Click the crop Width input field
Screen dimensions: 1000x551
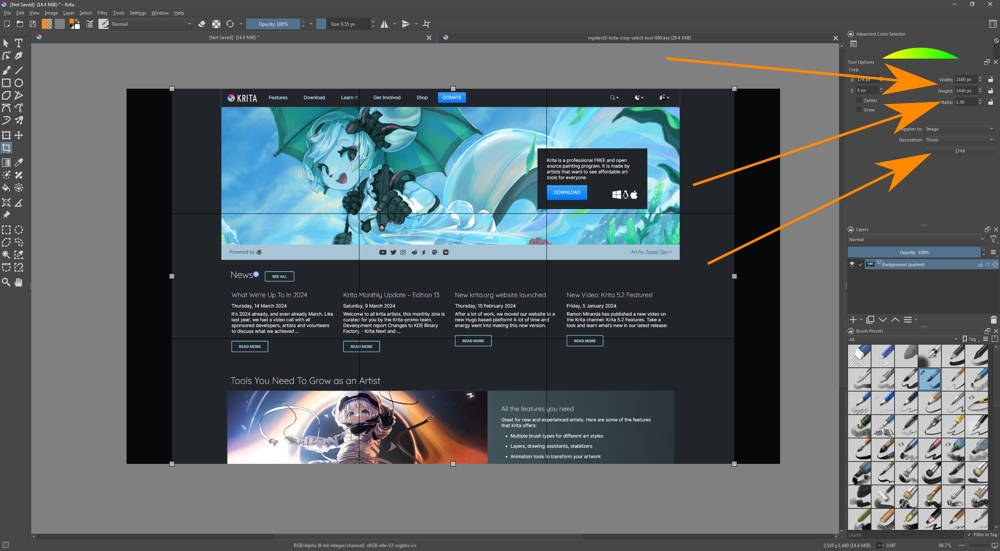point(965,80)
